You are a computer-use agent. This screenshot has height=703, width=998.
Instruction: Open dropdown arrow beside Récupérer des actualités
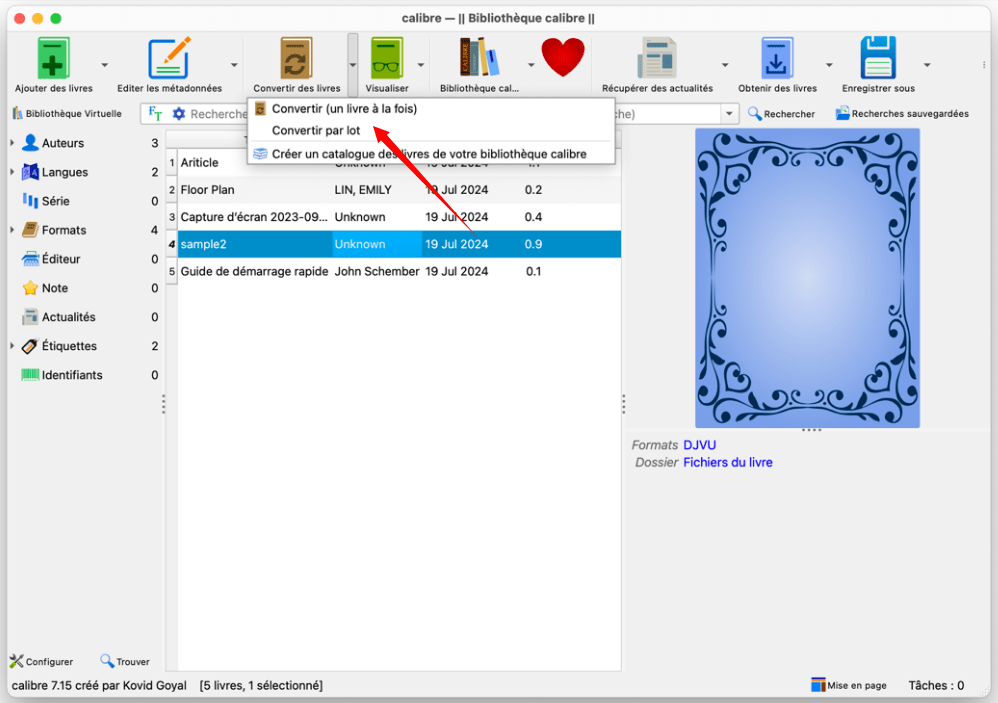[724, 65]
